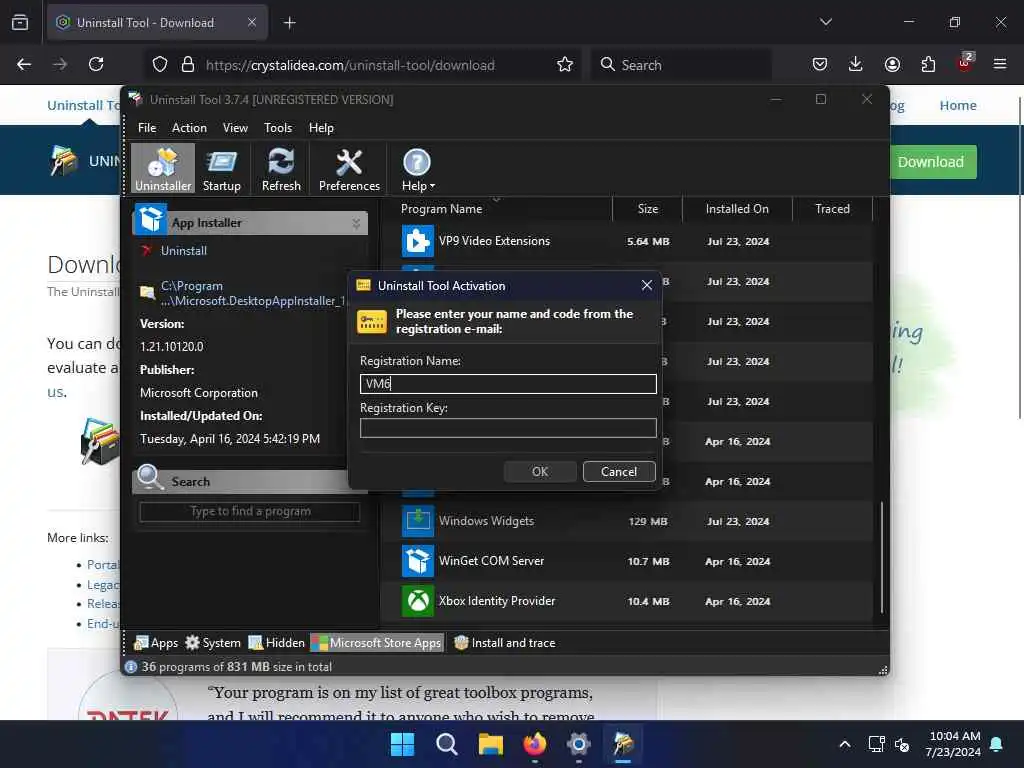Open the Startup toolbar icon
This screenshot has height=768, width=1024.
click(x=221, y=168)
